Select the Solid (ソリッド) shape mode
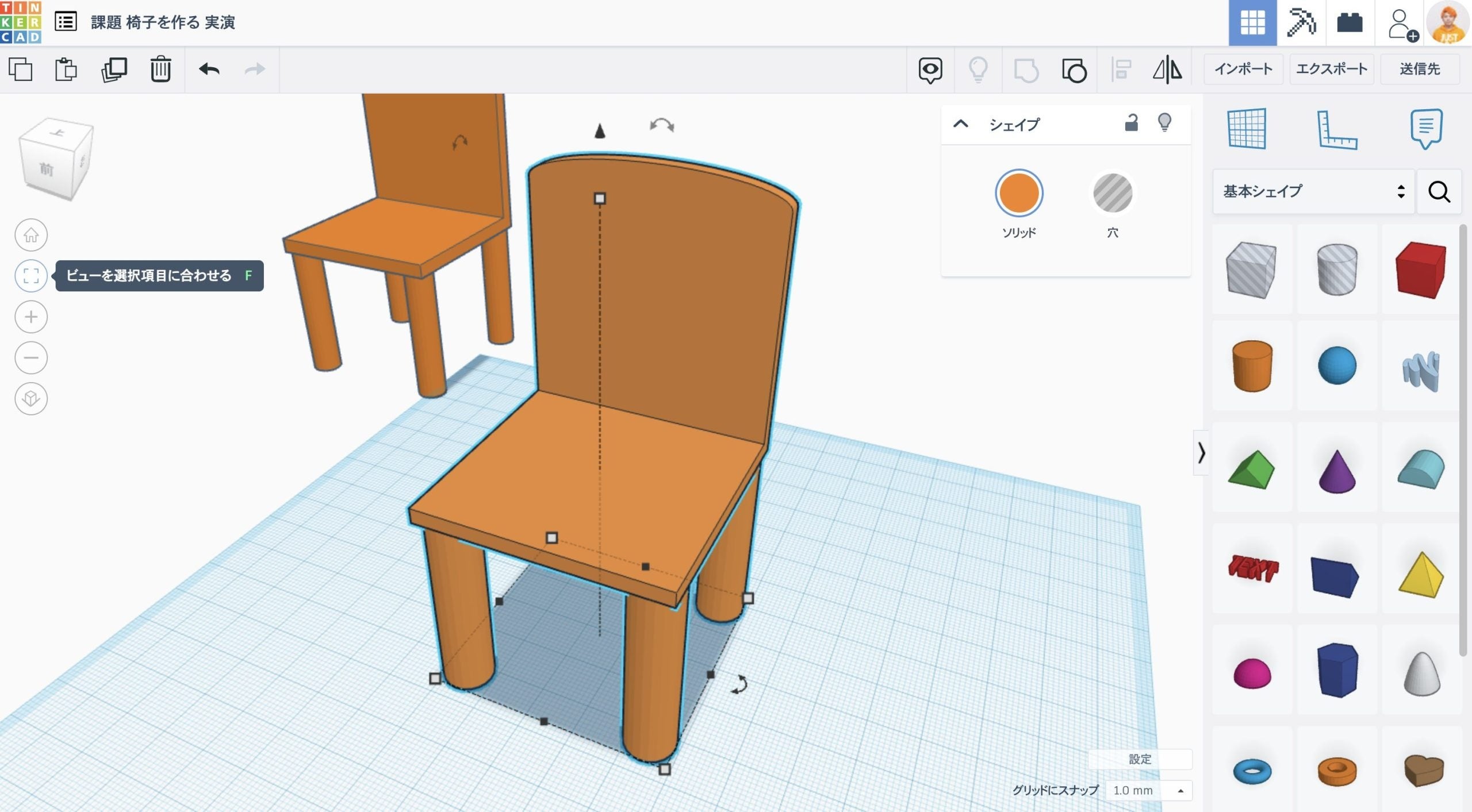This screenshot has width=1472, height=812. tap(1018, 193)
